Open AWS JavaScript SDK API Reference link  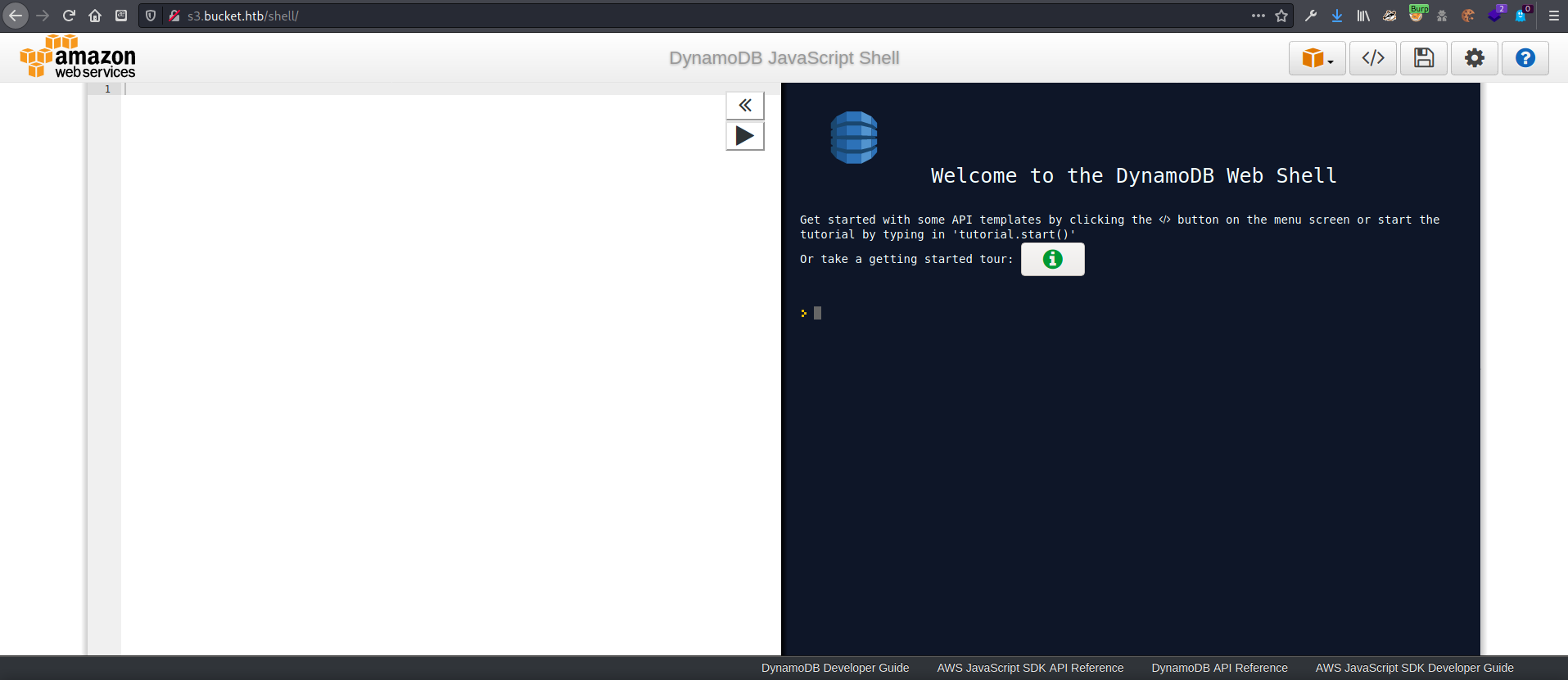point(1030,668)
